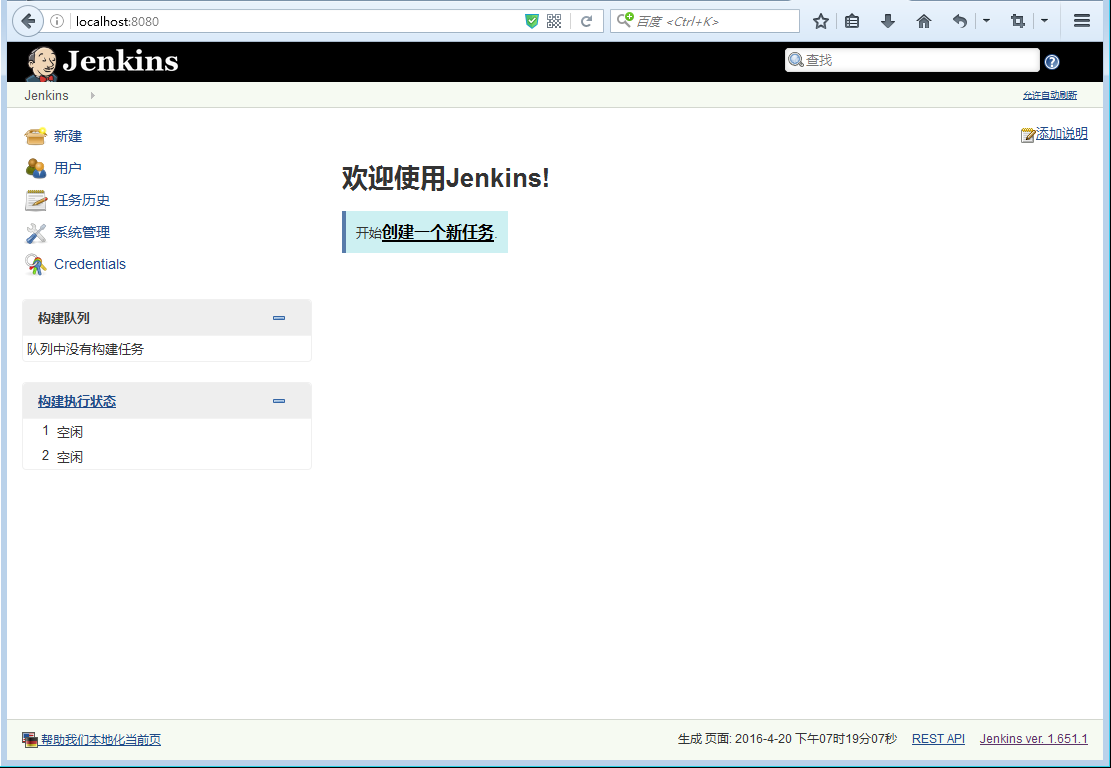This screenshot has height=768, width=1111.
Task: Click the 系统管理 tools icon
Action: tap(35, 232)
